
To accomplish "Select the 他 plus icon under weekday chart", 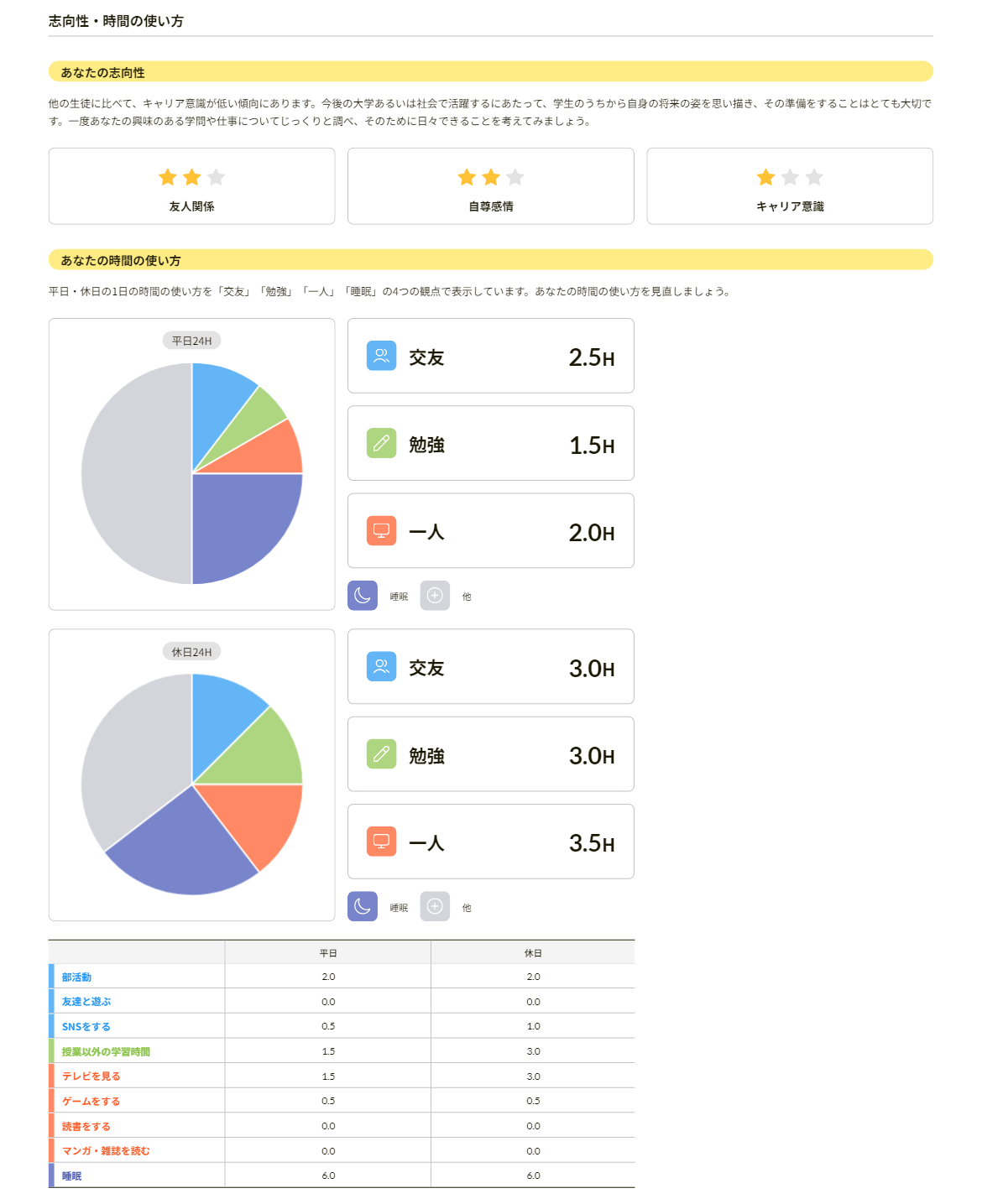I will [435, 596].
